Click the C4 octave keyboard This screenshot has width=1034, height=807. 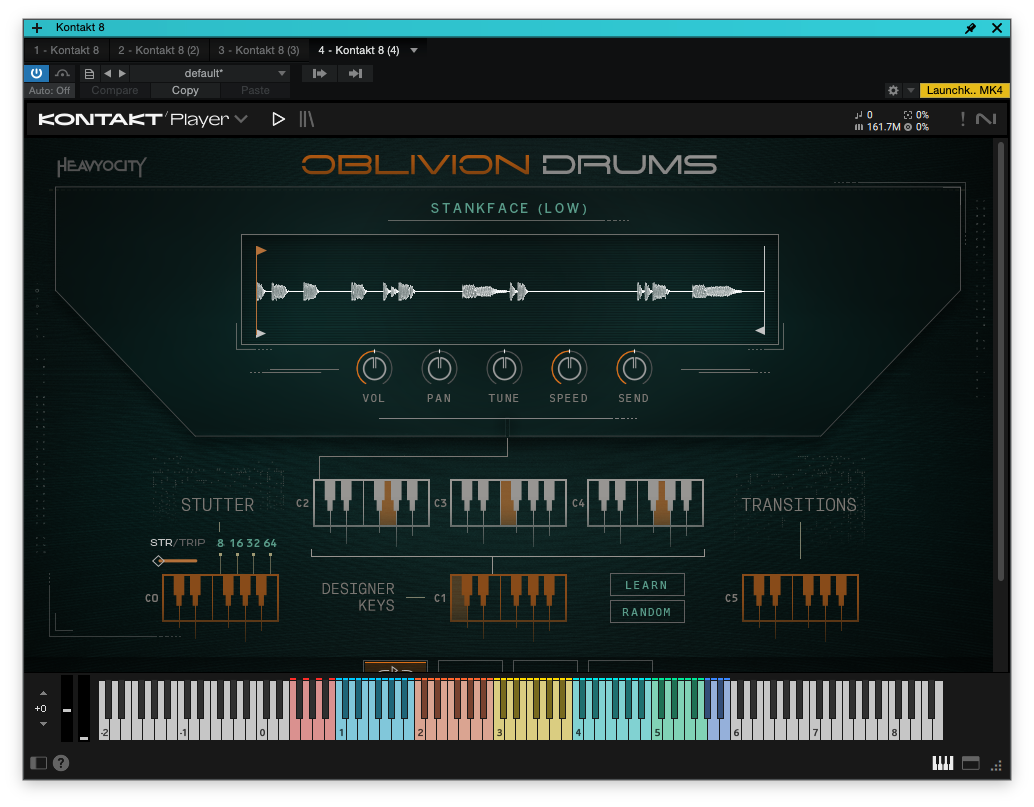coord(646,503)
